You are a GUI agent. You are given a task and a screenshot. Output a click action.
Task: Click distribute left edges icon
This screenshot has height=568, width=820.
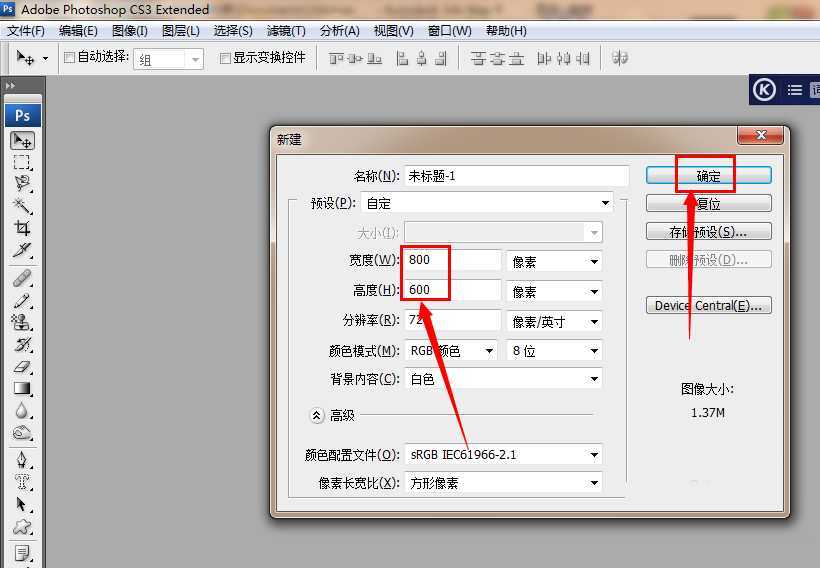coord(544,58)
